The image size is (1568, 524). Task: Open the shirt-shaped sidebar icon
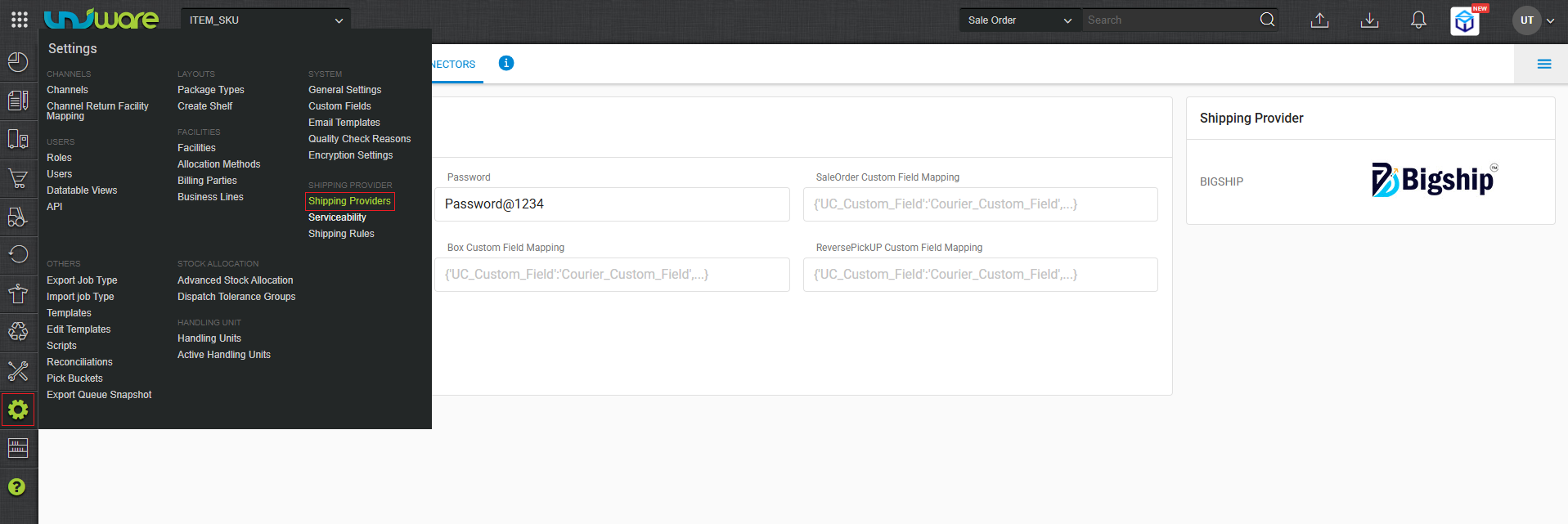click(18, 293)
